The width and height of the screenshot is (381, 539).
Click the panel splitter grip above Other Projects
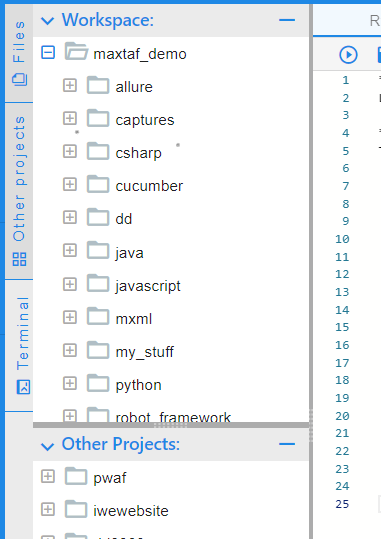tap(171, 425)
